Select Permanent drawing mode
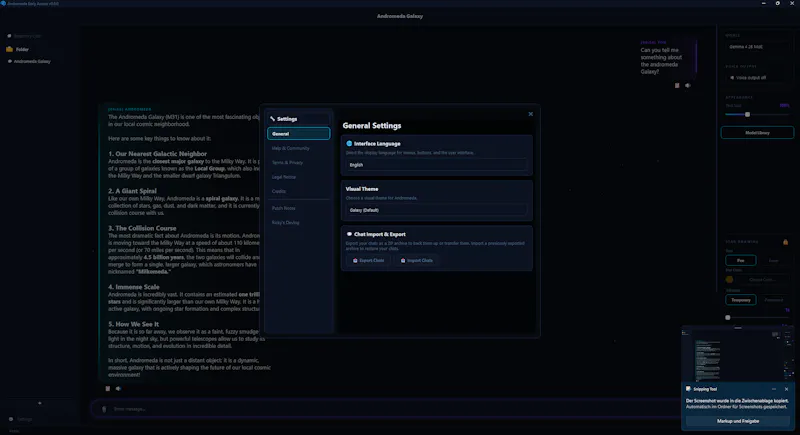800x435 pixels. (773, 300)
